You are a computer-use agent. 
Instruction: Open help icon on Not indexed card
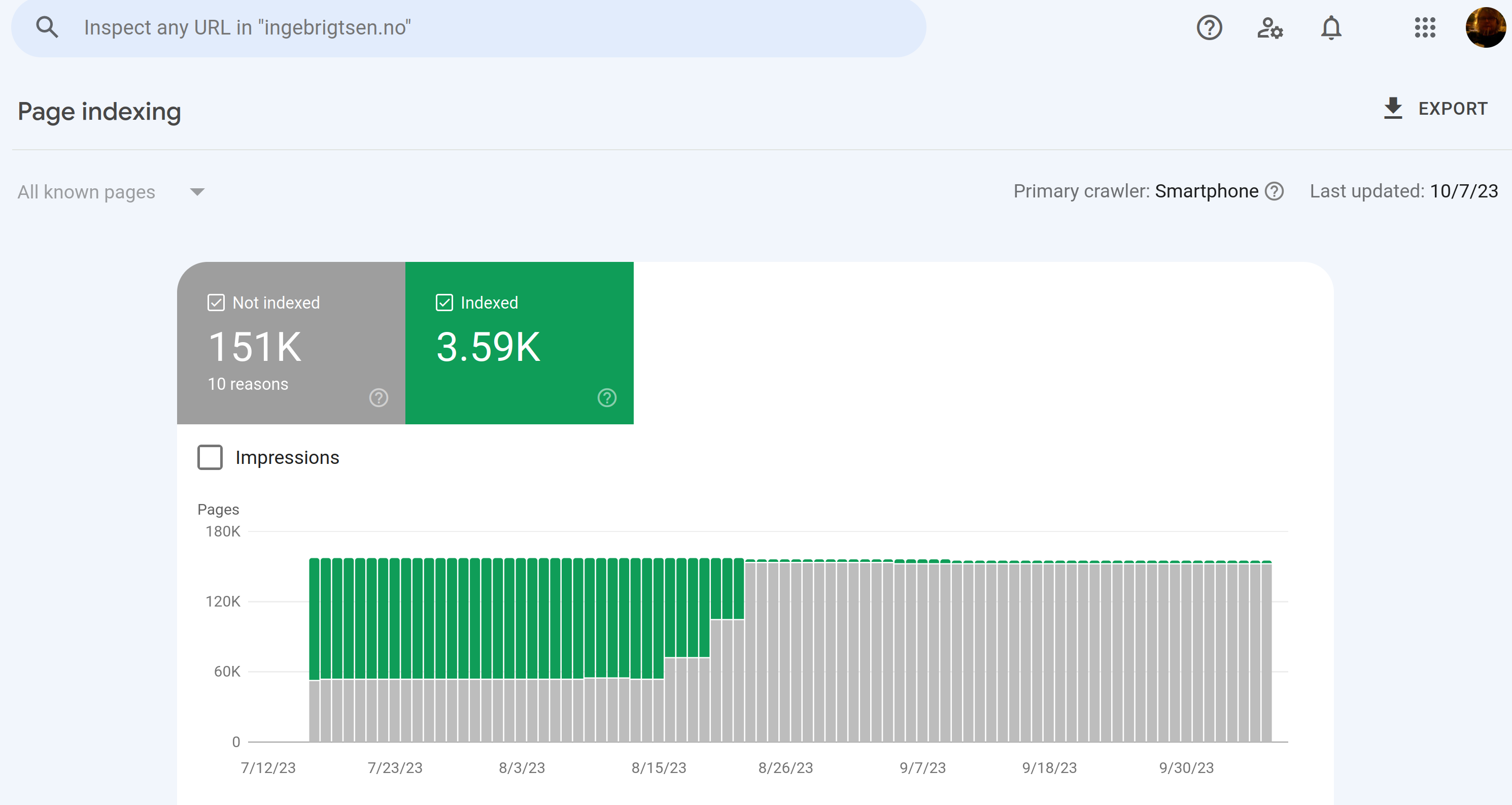(x=379, y=398)
